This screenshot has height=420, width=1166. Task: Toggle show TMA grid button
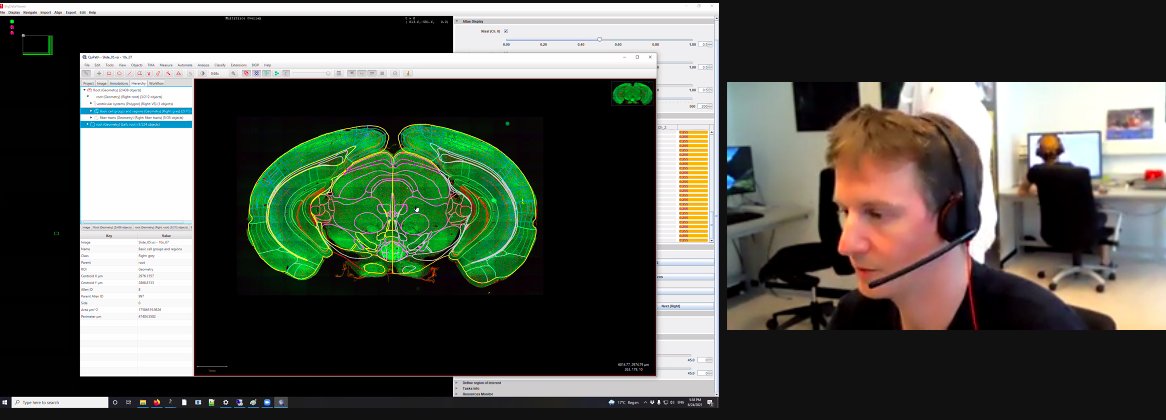tap(257, 74)
